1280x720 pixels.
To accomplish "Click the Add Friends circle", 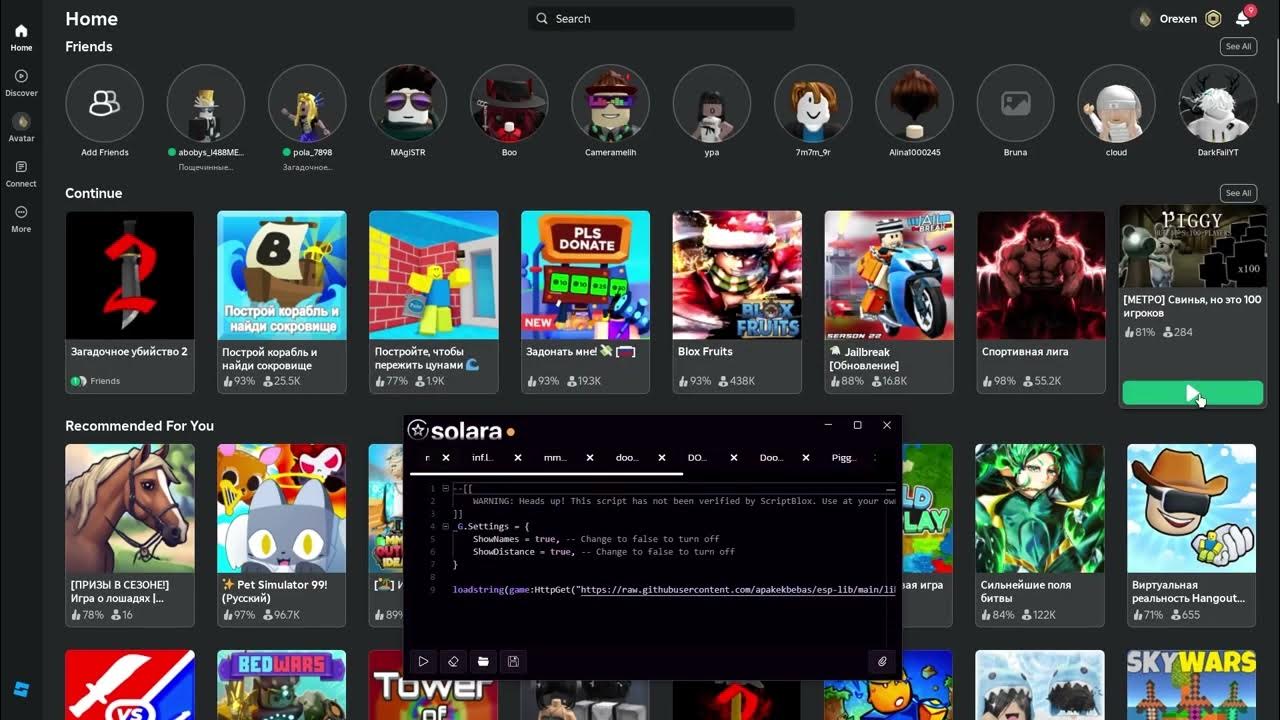I will pos(105,103).
